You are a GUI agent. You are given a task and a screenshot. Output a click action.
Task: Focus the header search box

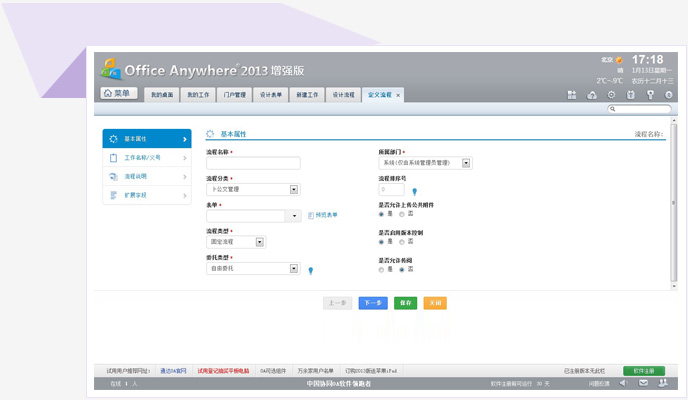(639, 109)
